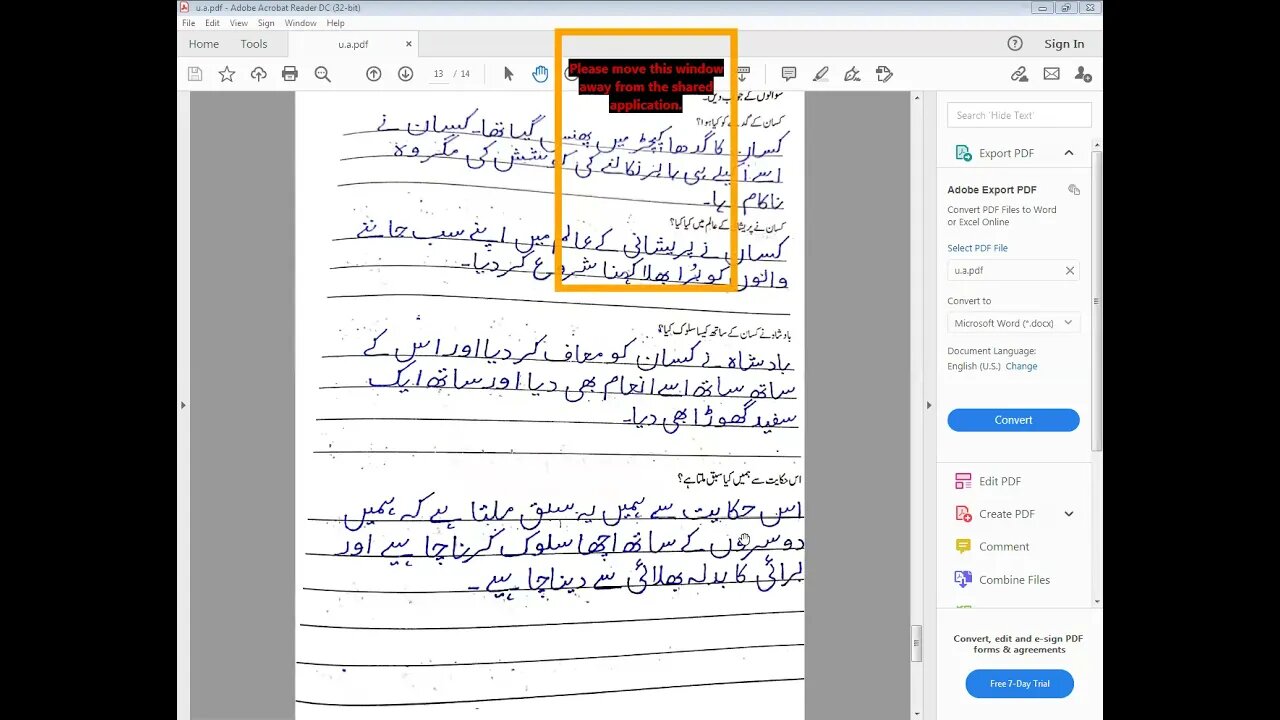Select the highlighter pen tool
Viewport: 1280px width, 720px height.
click(x=821, y=74)
